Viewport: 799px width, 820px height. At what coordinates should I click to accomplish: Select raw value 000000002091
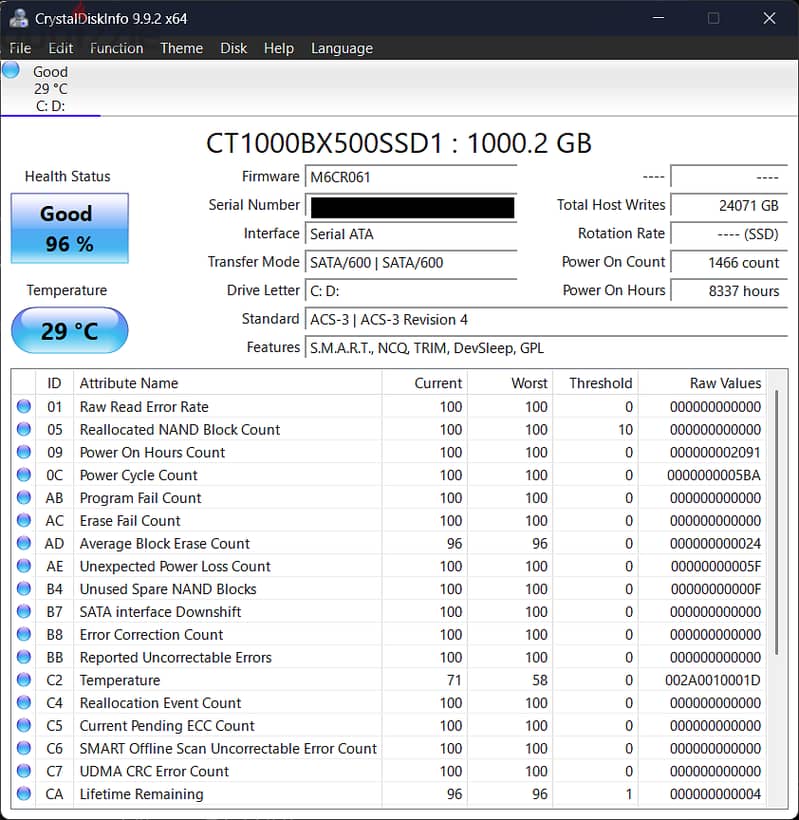pos(715,452)
